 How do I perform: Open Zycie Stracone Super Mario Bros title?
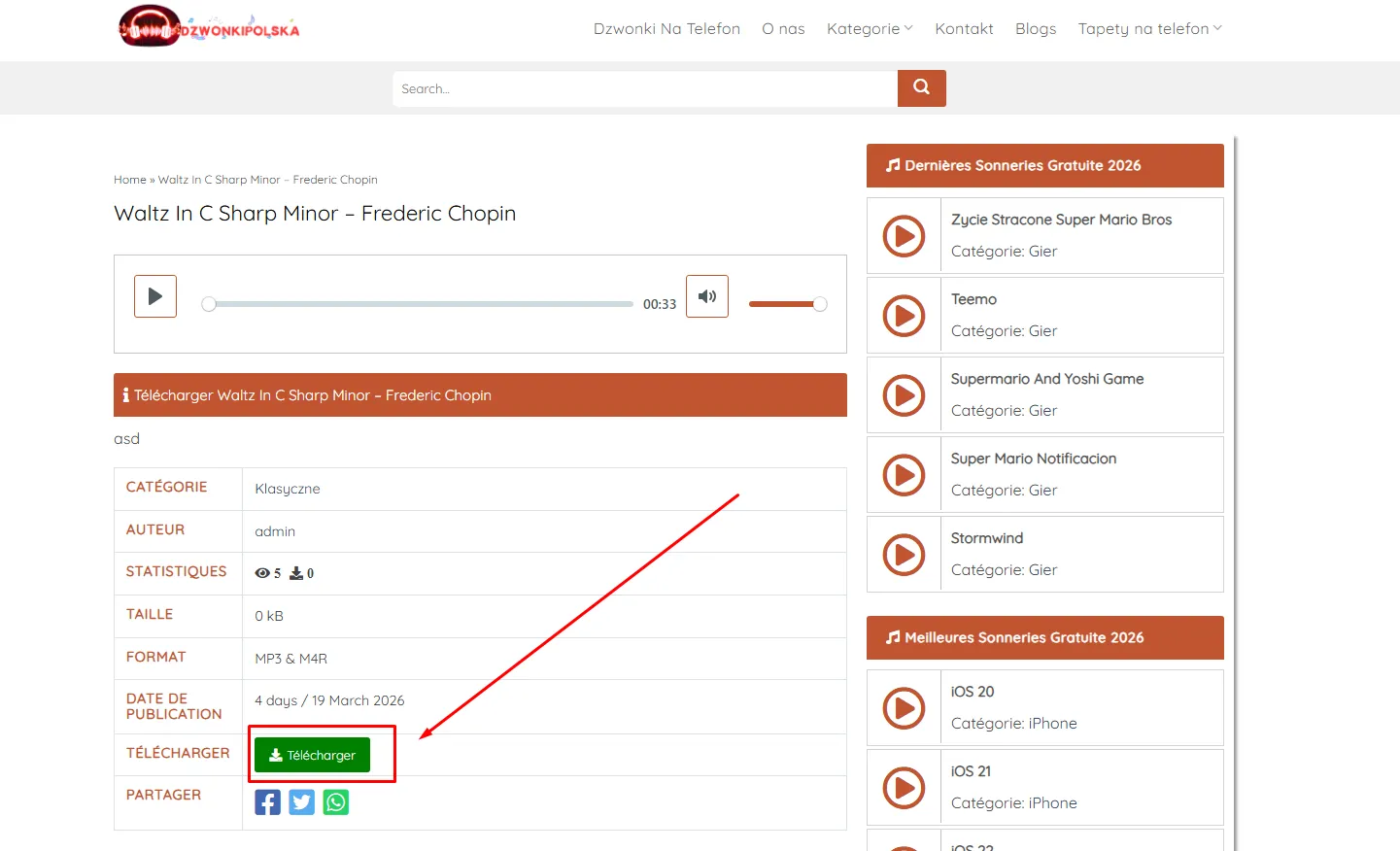pos(1061,220)
